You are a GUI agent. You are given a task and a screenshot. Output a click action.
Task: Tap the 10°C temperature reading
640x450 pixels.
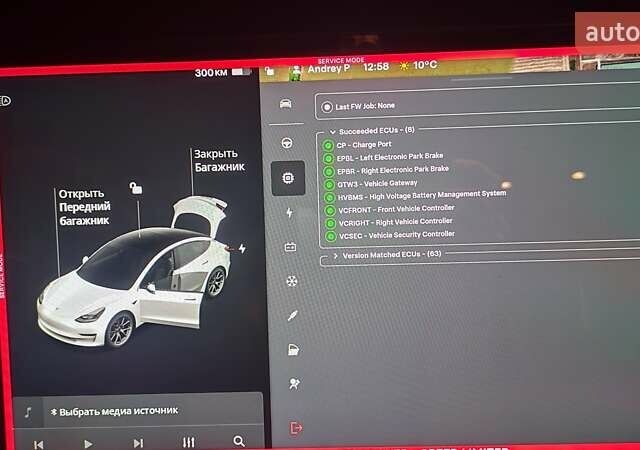click(424, 65)
